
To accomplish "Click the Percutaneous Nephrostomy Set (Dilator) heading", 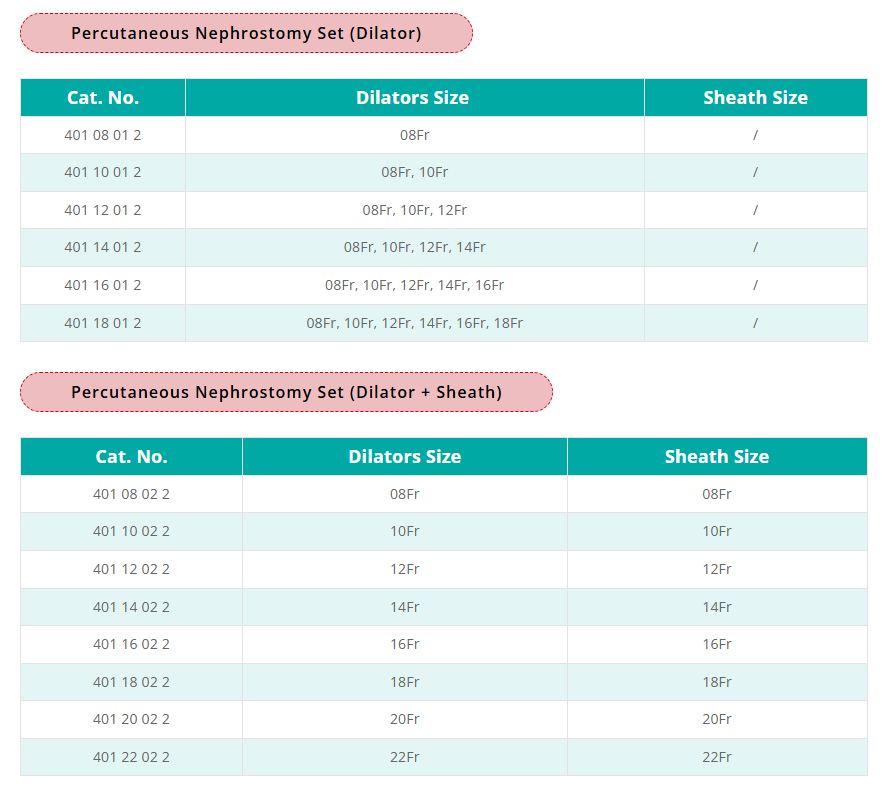I will click(x=246, y=33).
